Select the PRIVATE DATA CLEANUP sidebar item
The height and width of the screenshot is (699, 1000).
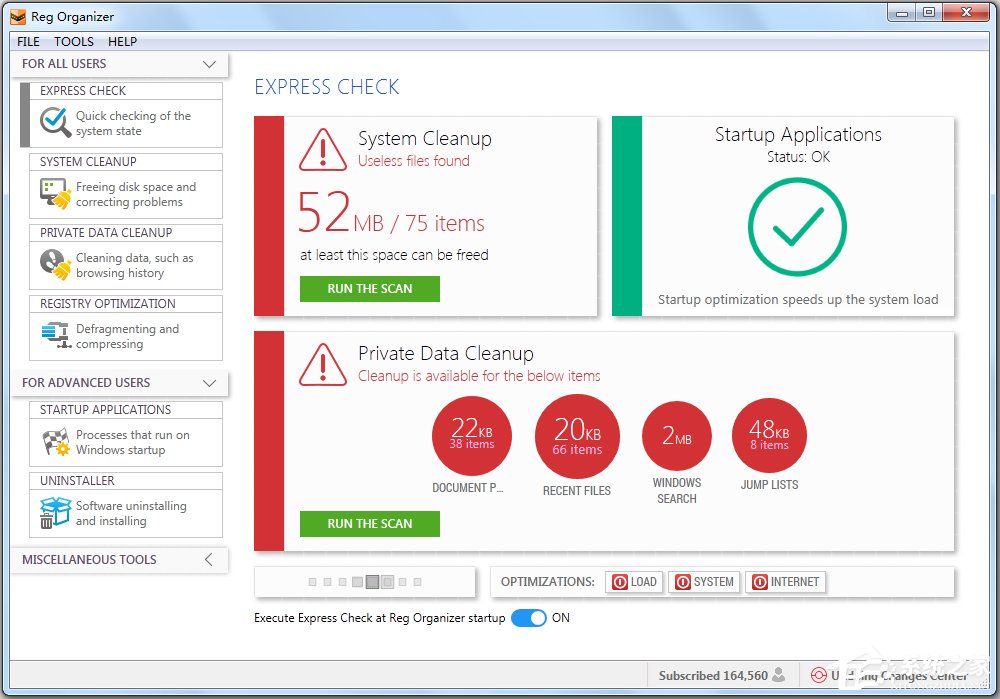pyautogui.click(x=126, y=256)
